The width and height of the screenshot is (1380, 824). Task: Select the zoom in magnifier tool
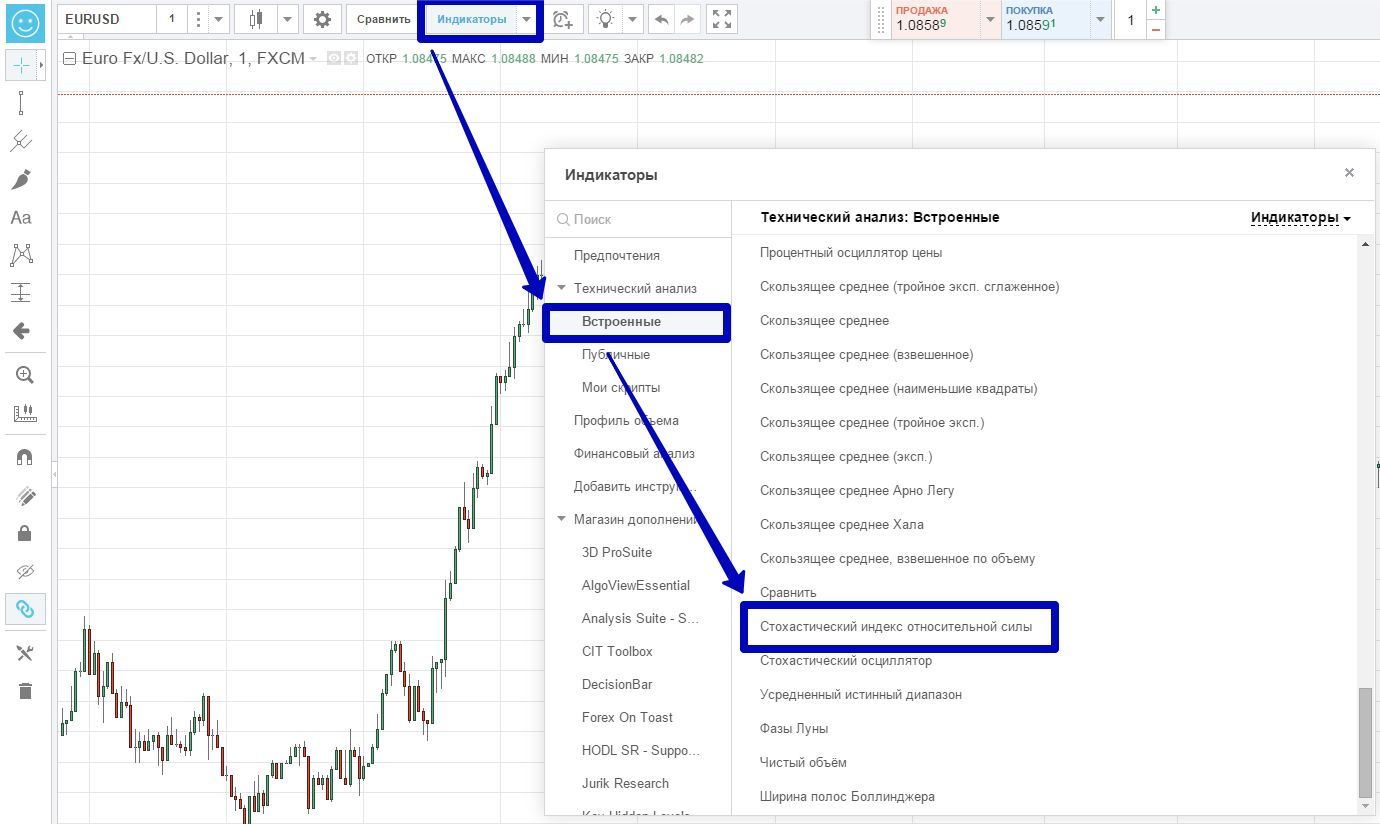tap(25, 375)
